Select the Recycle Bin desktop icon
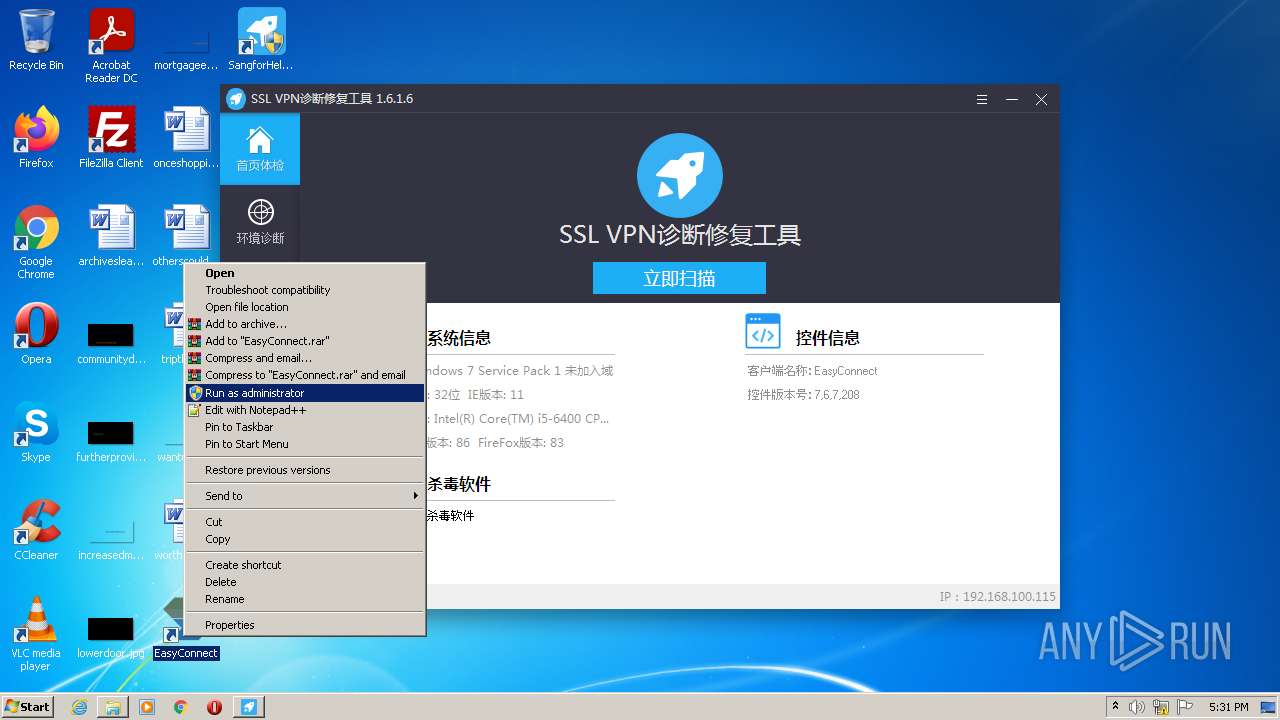1280x720 pixels. coord(36,40)
